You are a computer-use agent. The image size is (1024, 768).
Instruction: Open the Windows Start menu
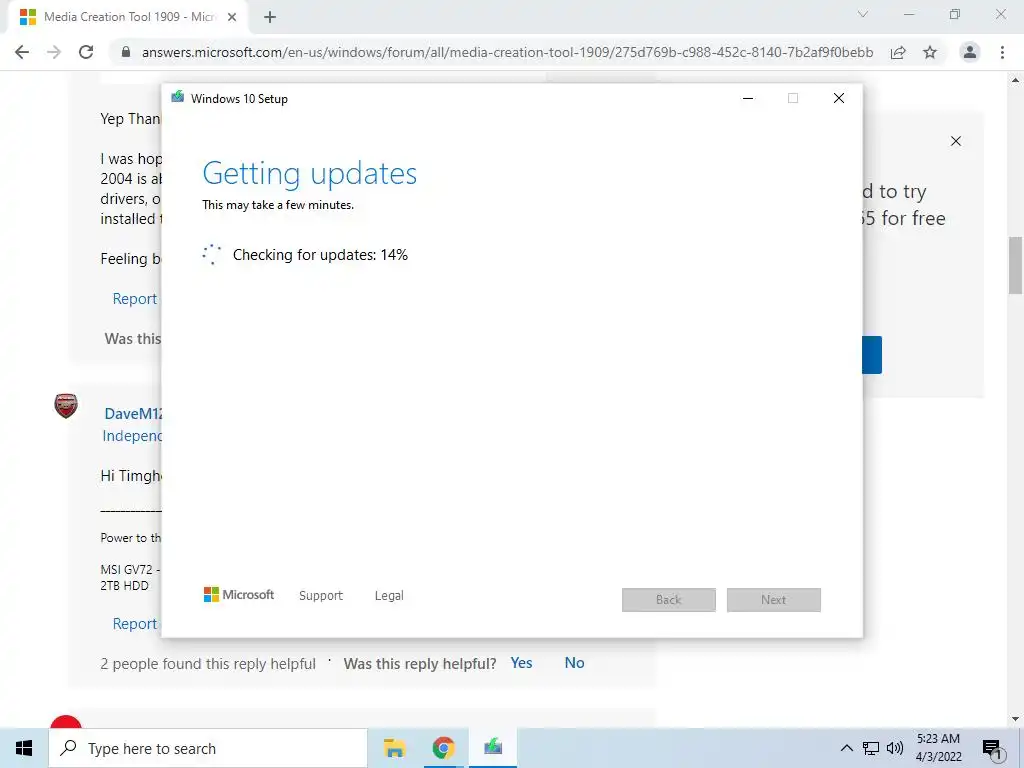point(24,748)
